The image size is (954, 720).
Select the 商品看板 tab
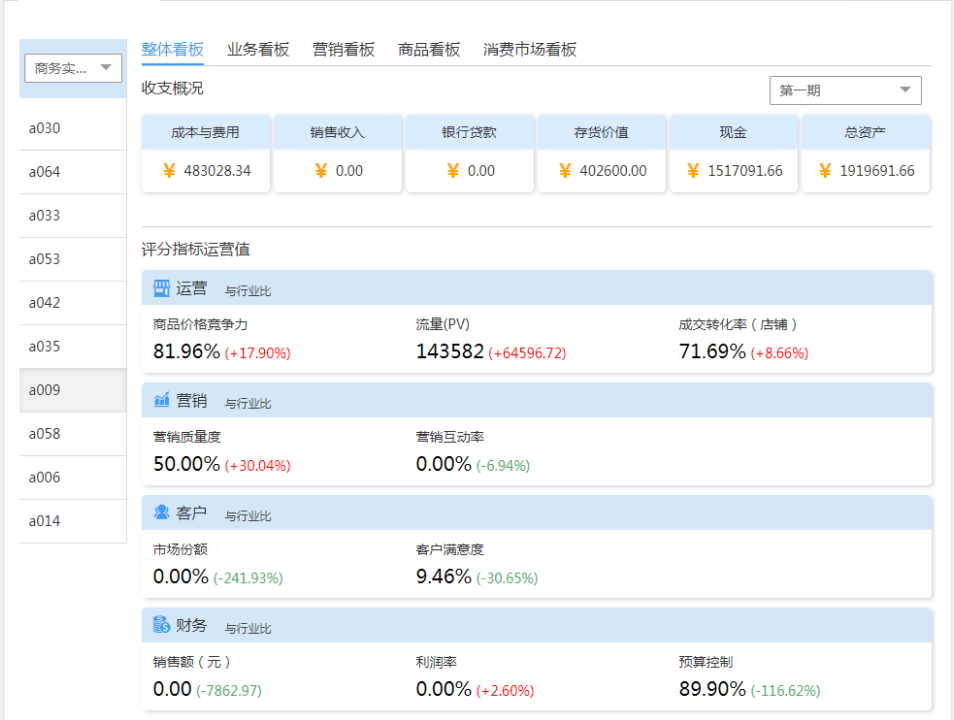[x=429, y=50]
